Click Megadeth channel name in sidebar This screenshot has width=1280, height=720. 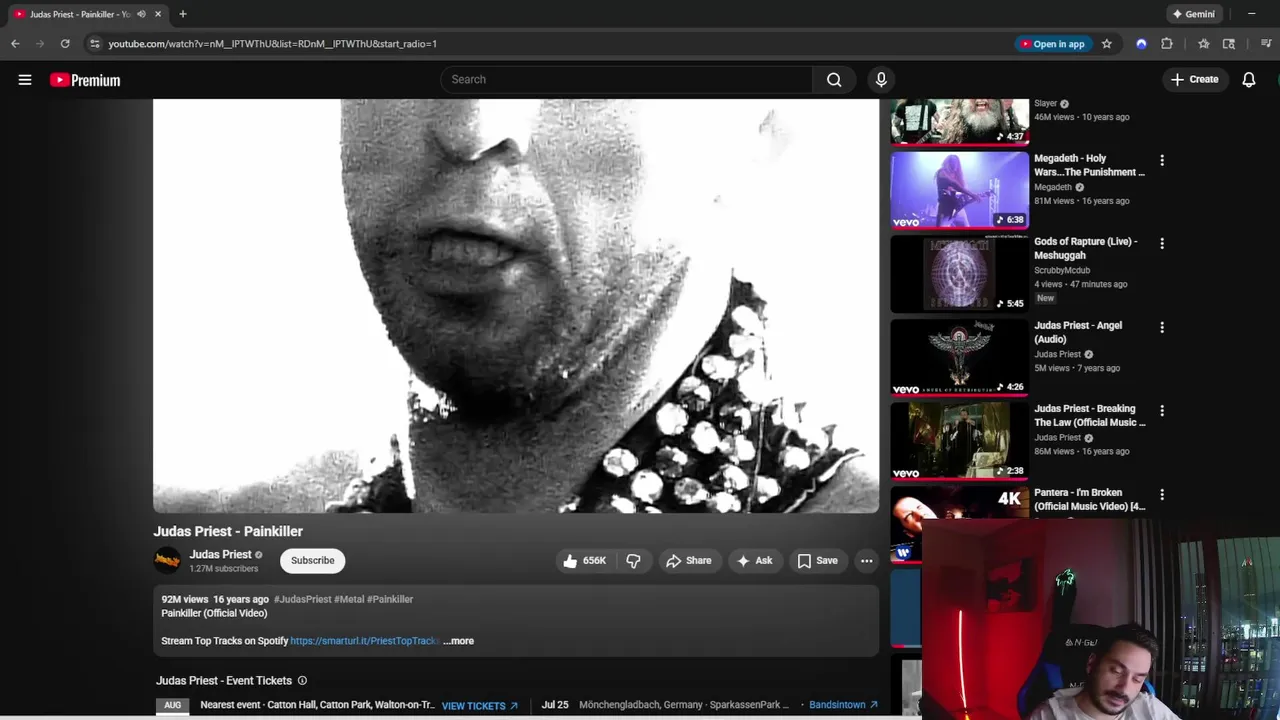(x=1053, y=187)
